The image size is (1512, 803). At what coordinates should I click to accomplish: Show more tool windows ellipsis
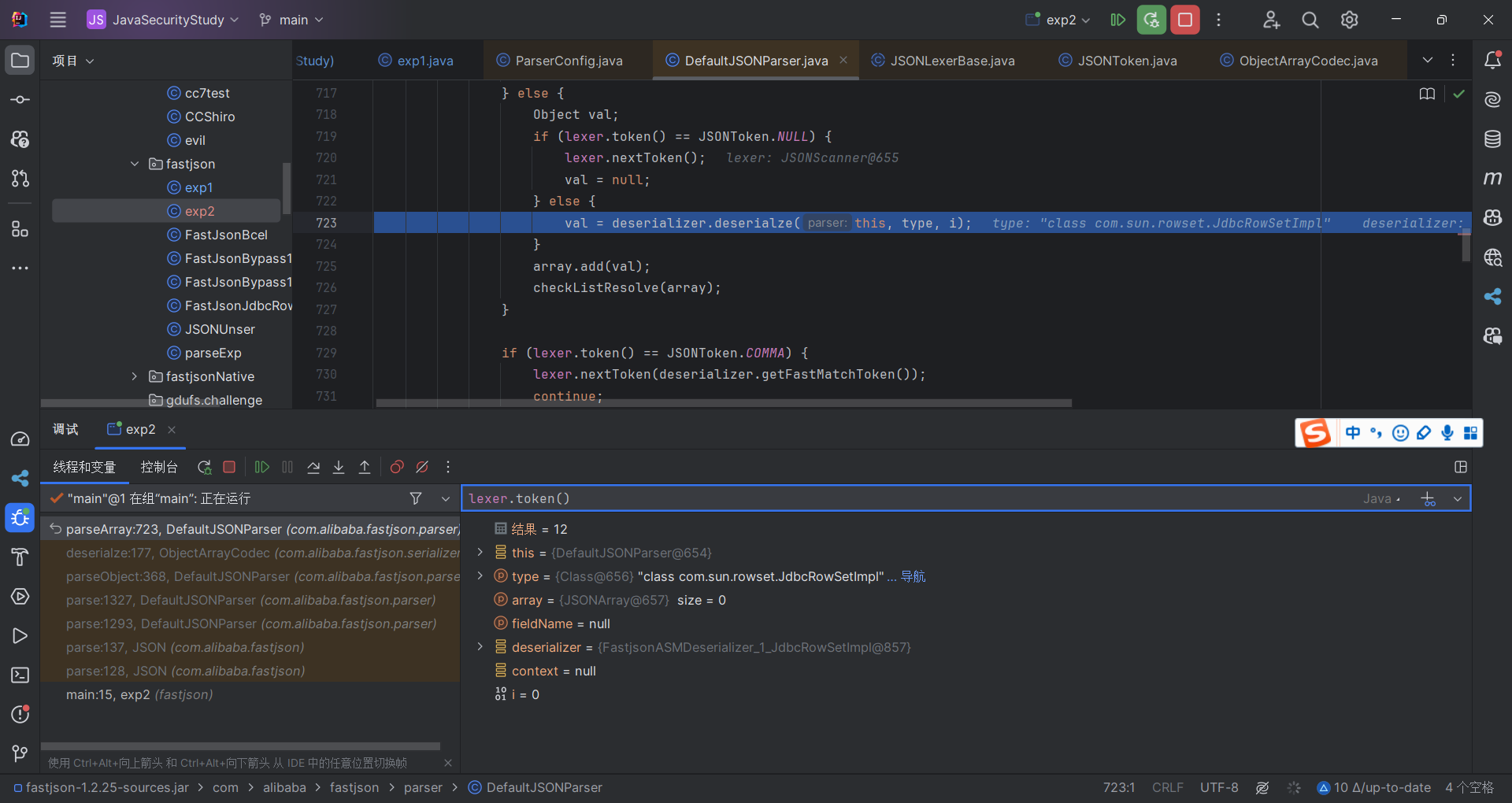(x=20, y=268)
